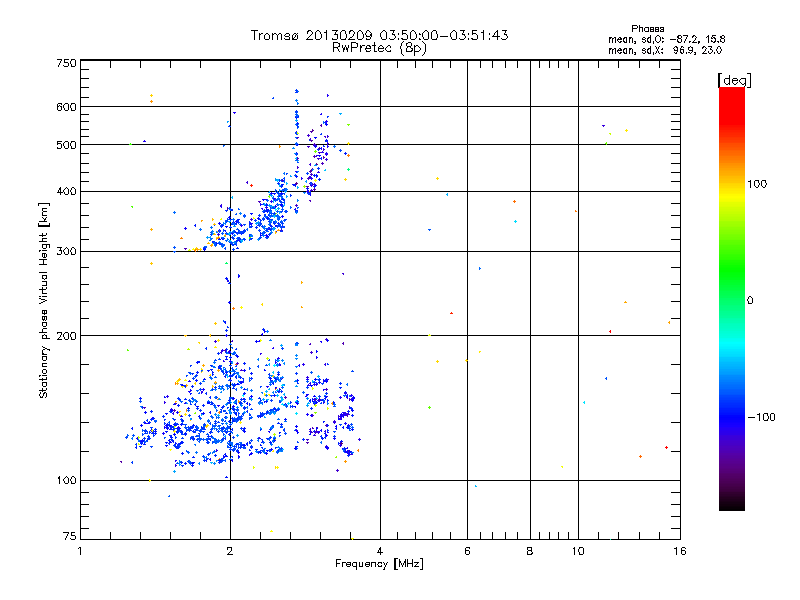The image size is (800, 600).
Task: Click the '[deg]' colorbar unit label
Action: (x=734, y=80)
